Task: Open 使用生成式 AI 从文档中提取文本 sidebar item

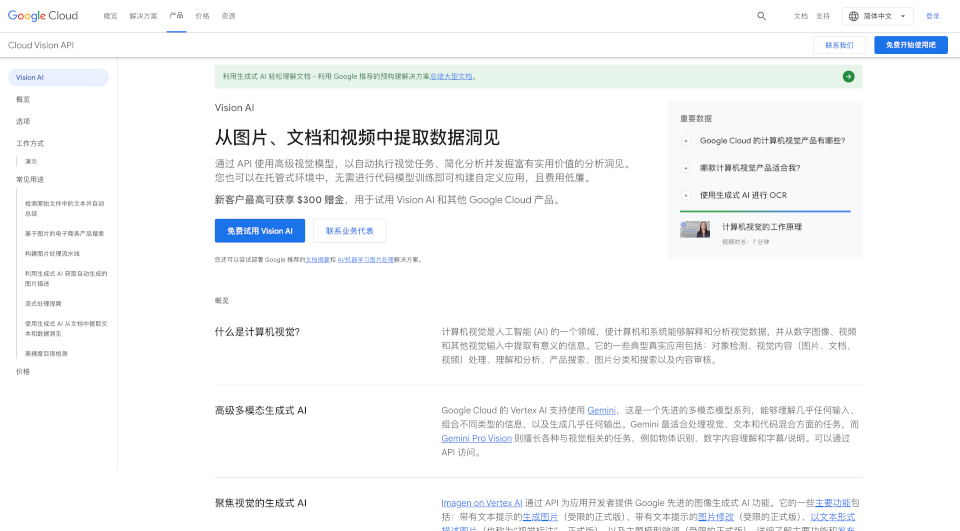Action: [66, 329]
